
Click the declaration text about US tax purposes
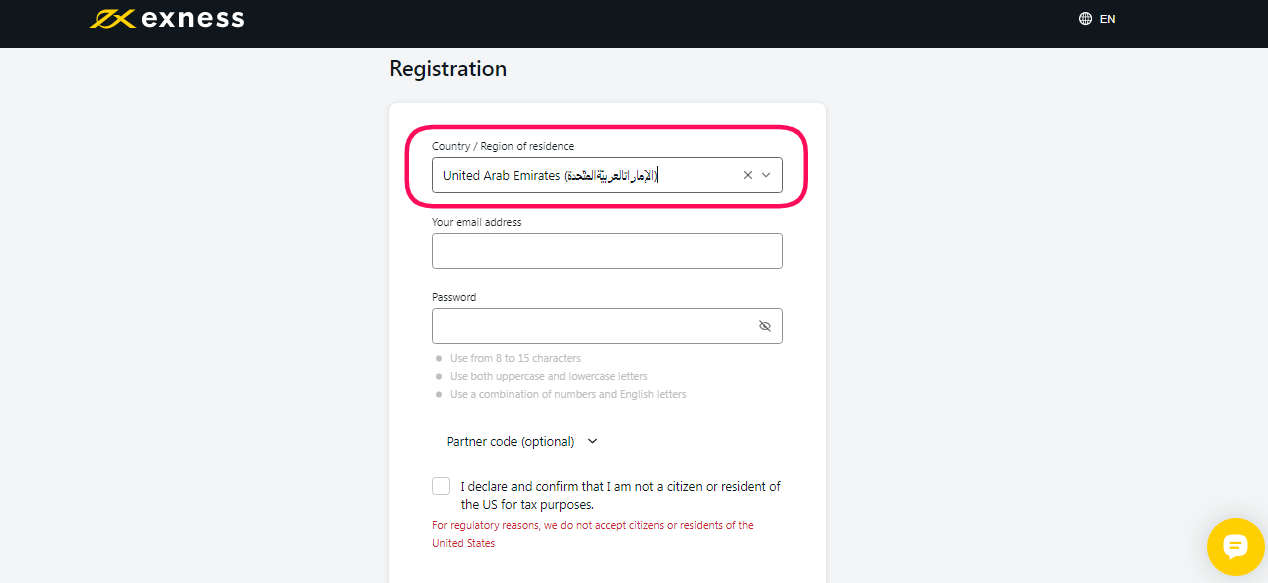tap(620, 495)
